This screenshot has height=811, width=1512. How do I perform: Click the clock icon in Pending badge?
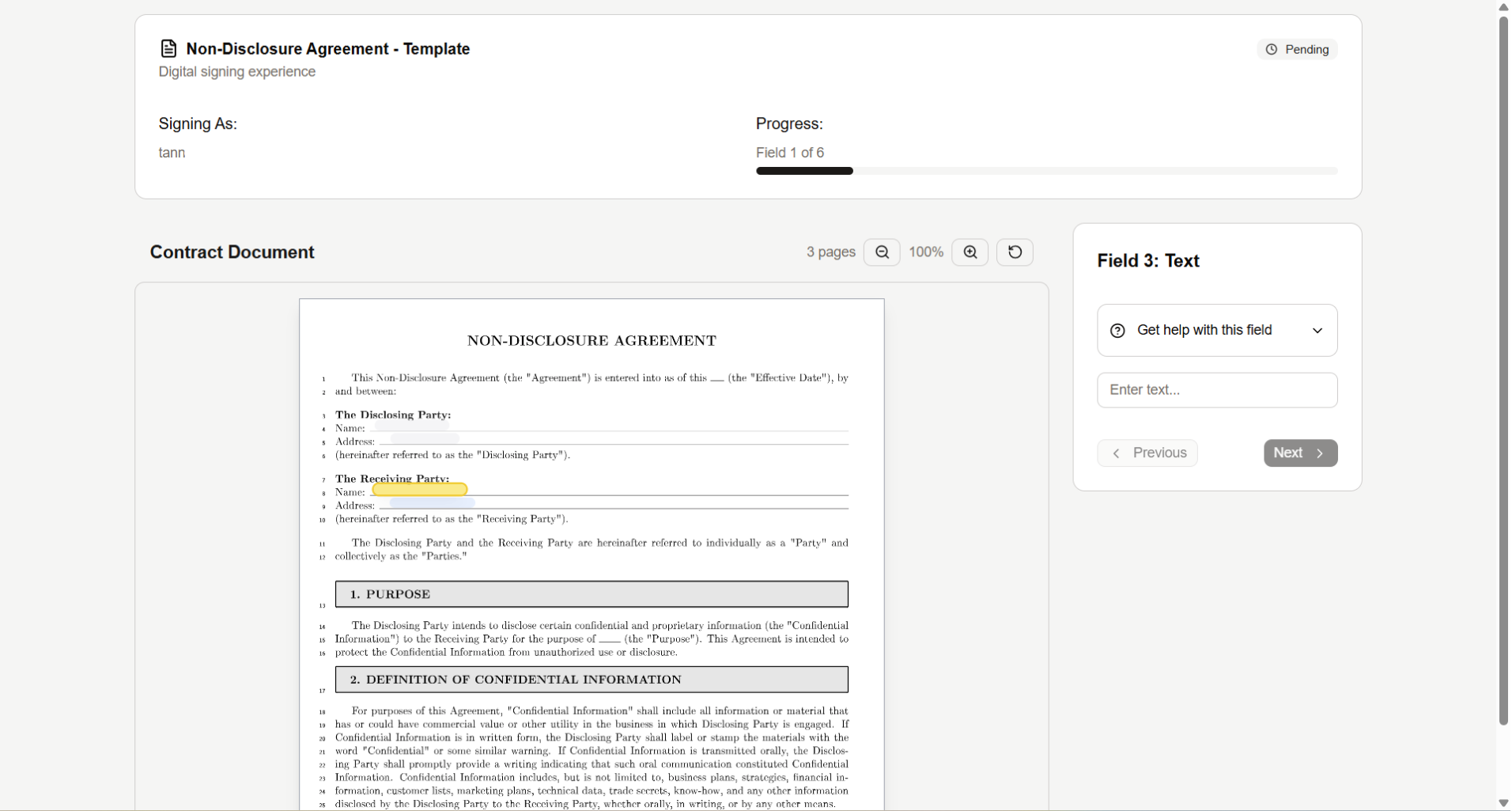click(1272, 50)
